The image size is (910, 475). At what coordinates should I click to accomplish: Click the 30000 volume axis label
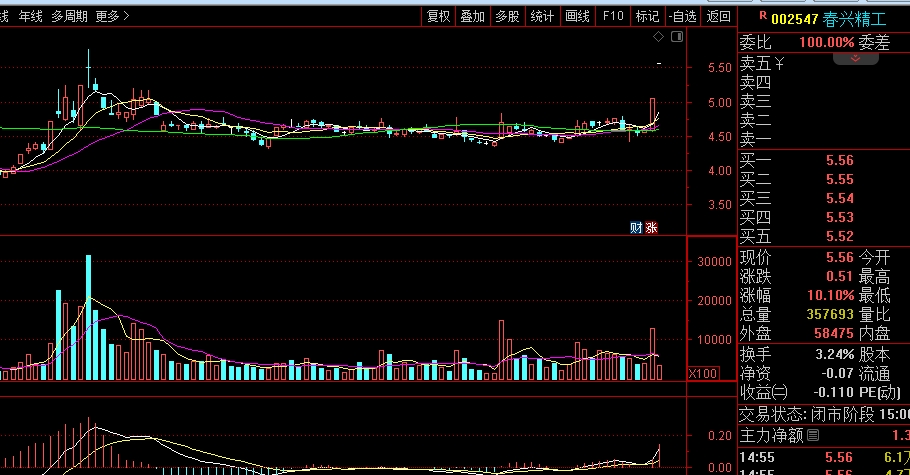(x=714, y=262)
